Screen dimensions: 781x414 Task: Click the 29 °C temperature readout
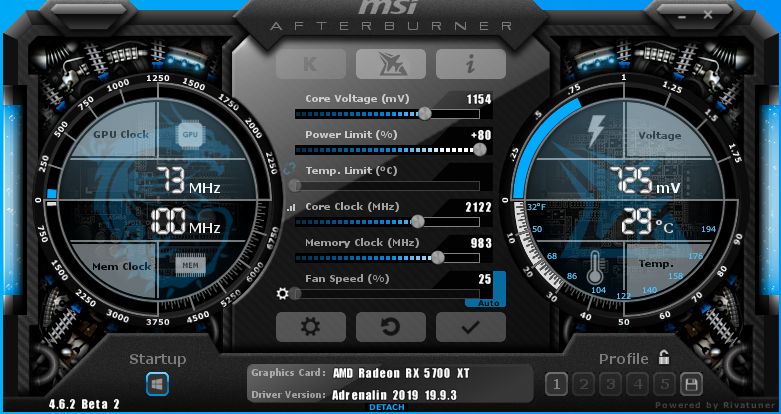click(647, 222)
